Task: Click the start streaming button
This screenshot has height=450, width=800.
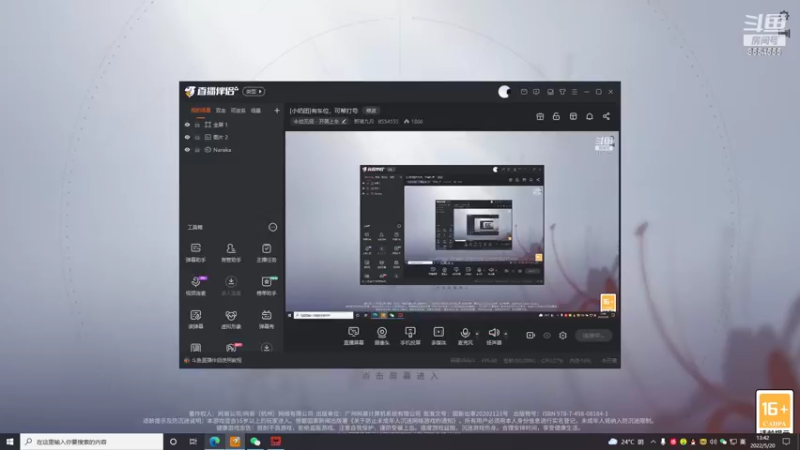Action: click(593, 335)
